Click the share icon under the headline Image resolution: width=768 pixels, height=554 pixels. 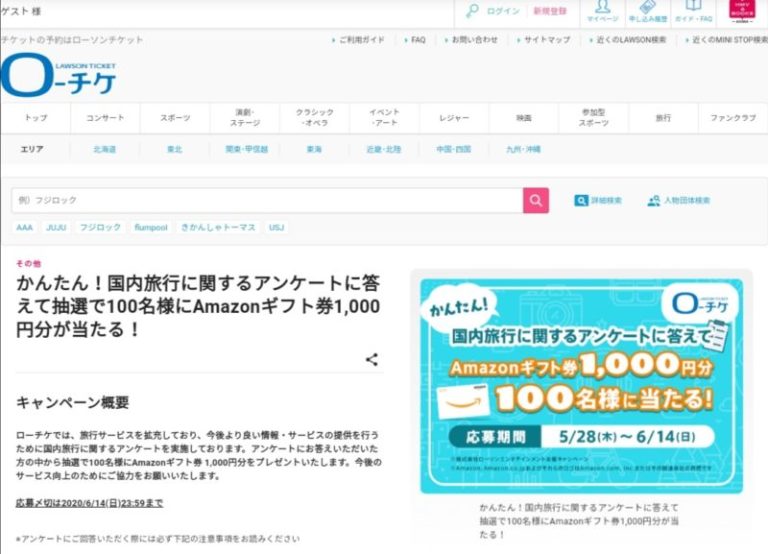[371, 360]
